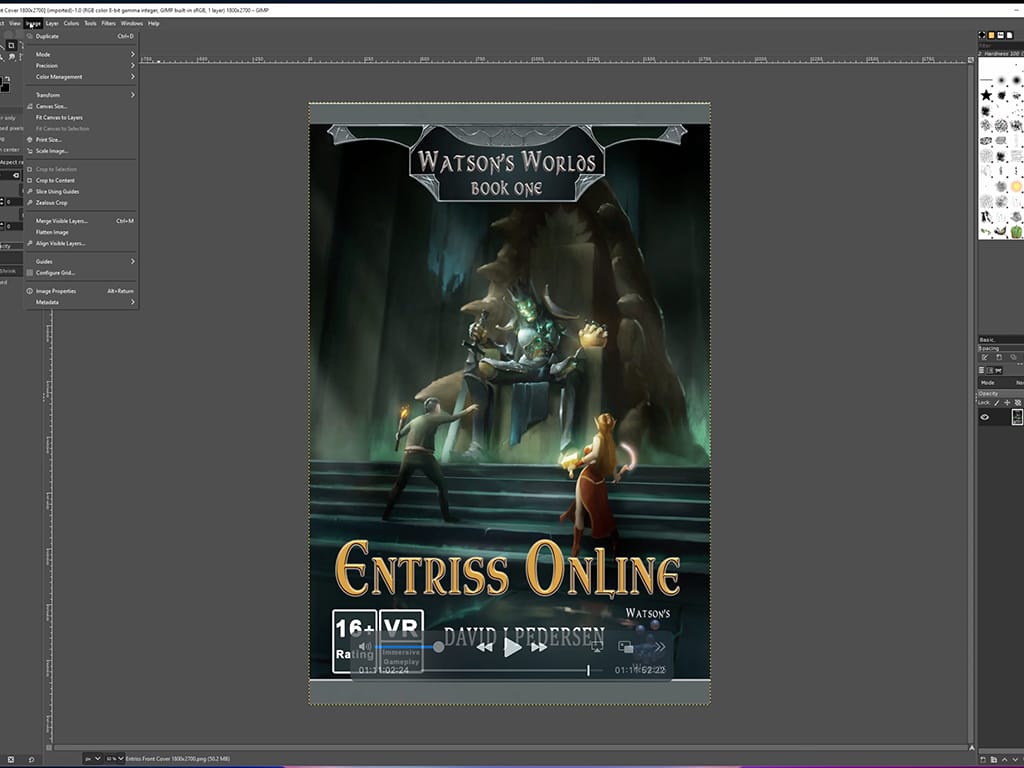Click Duplicate in the Image menu
Image resolution: width=1024 pixels, height=768 pixels.
click(47, 36)
